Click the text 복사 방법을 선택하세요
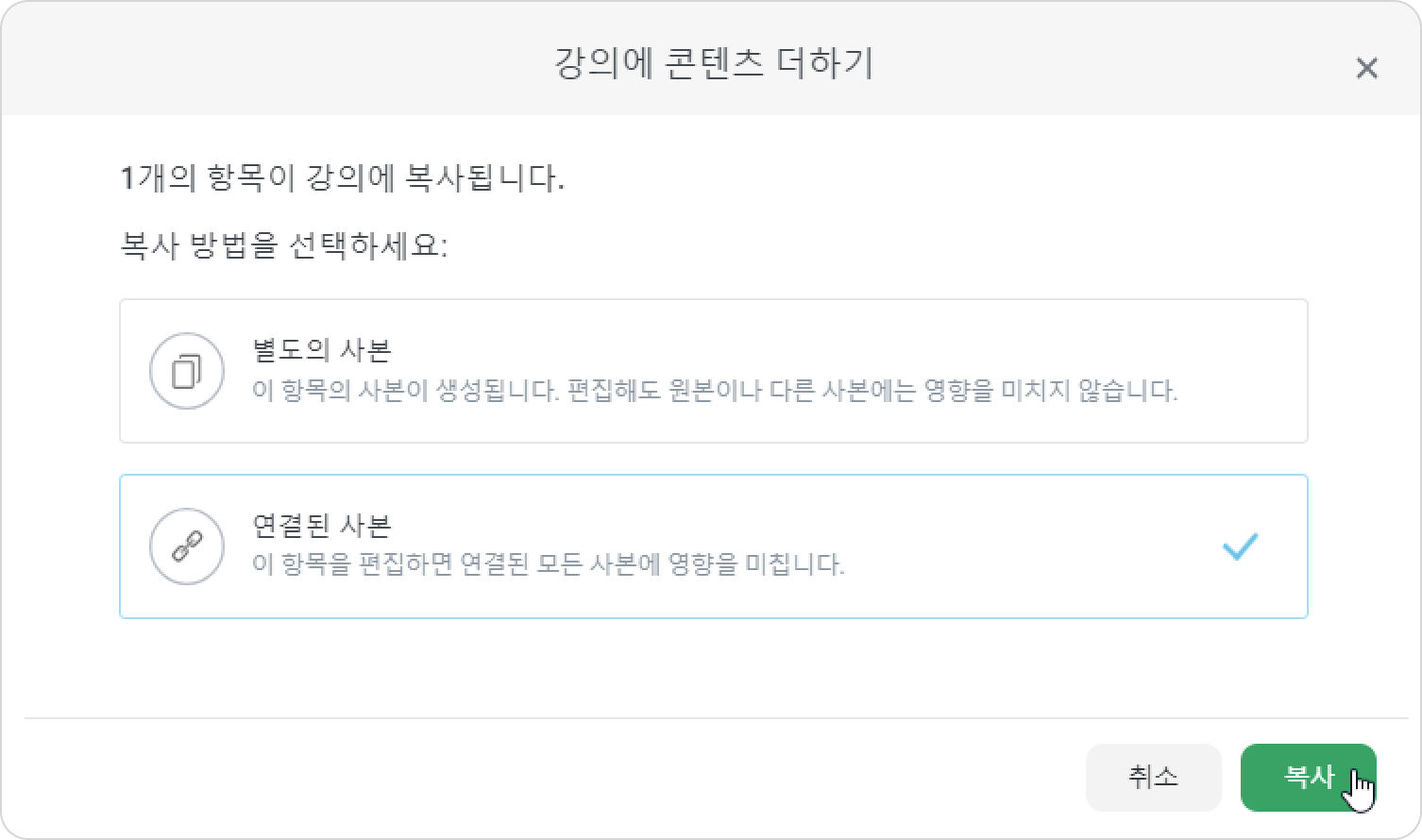Image resolution: width=1422 pixels, height=840 pixels. [x=284, y=245]
